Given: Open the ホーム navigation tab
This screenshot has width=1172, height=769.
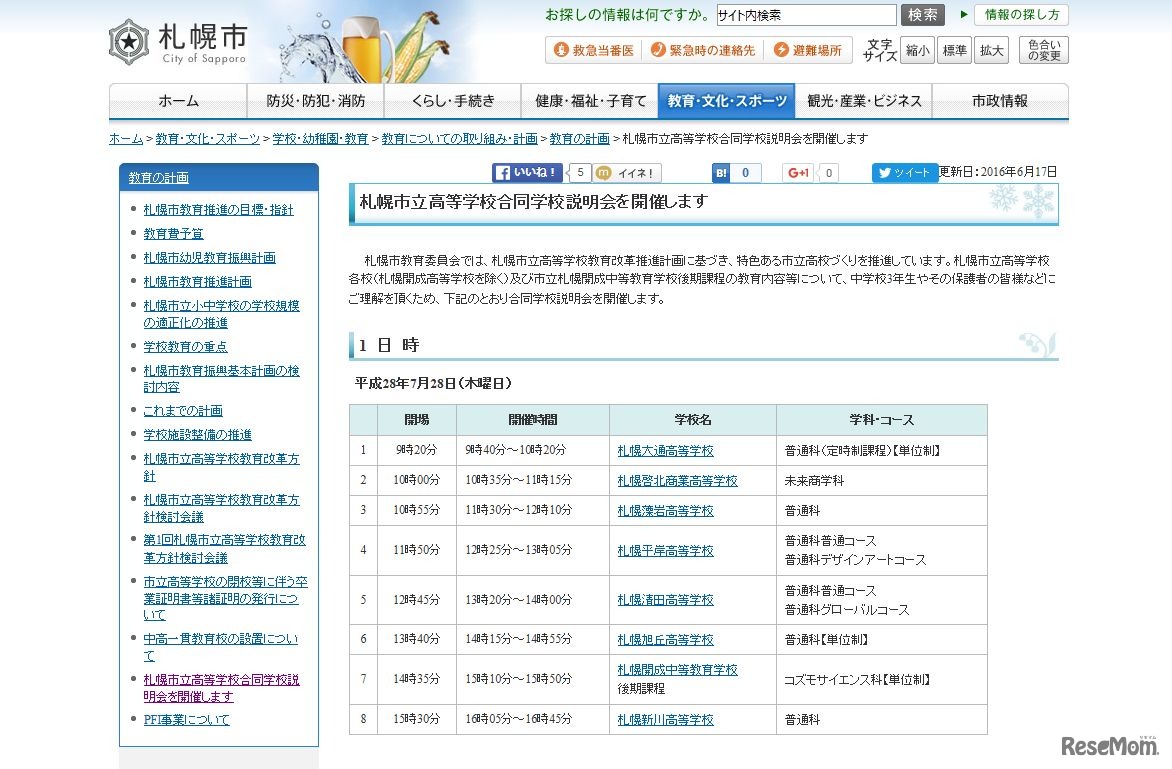Looking at the screenshot, I should click(176, 100).
